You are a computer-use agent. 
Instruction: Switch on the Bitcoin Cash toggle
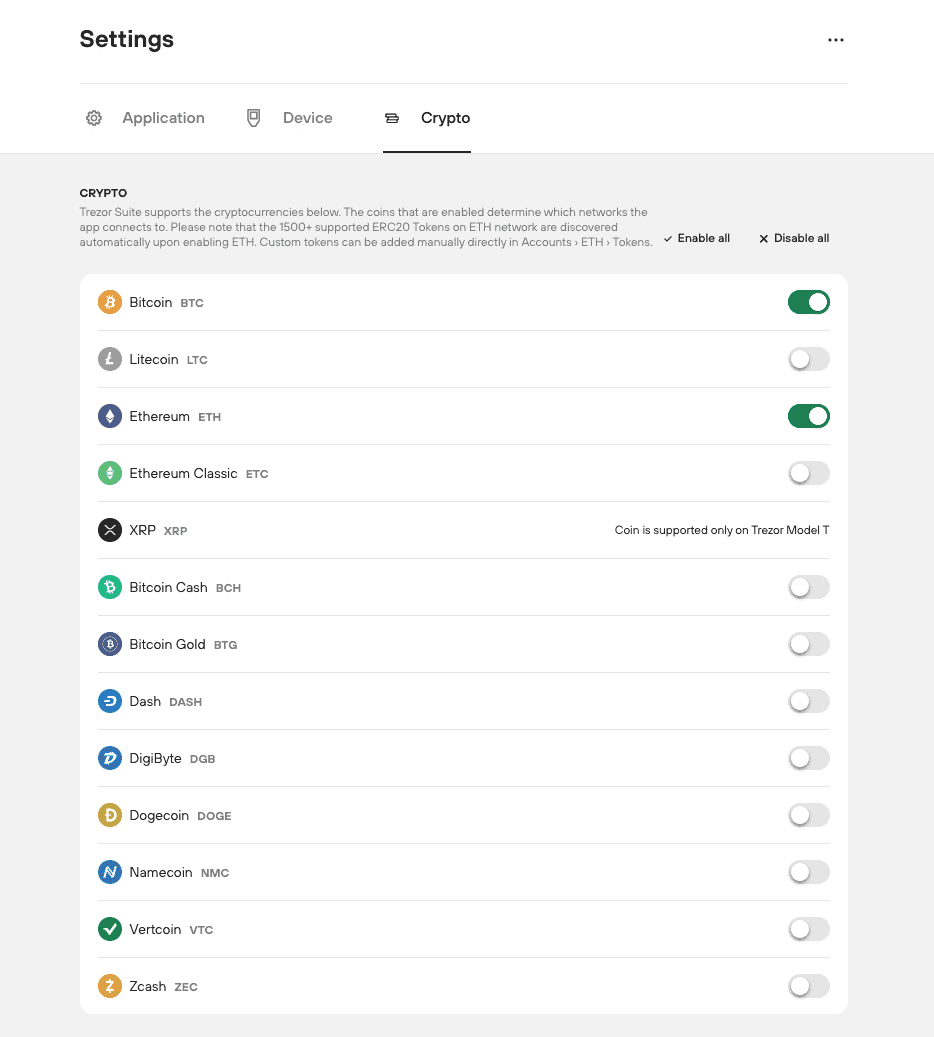tap(808, 587)
